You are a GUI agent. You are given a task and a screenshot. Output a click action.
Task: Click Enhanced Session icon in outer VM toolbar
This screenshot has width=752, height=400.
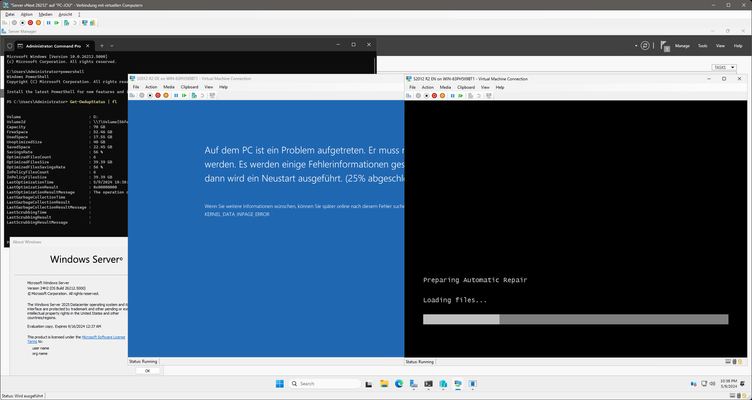(x=85, y=23)
